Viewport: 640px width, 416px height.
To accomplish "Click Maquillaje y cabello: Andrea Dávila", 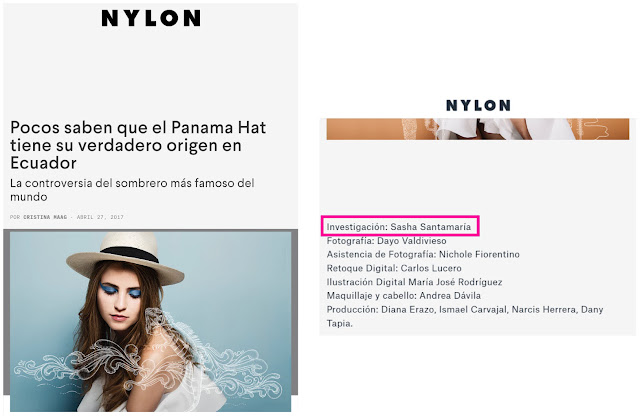I will pyautogui.click(x=404, y=296).
